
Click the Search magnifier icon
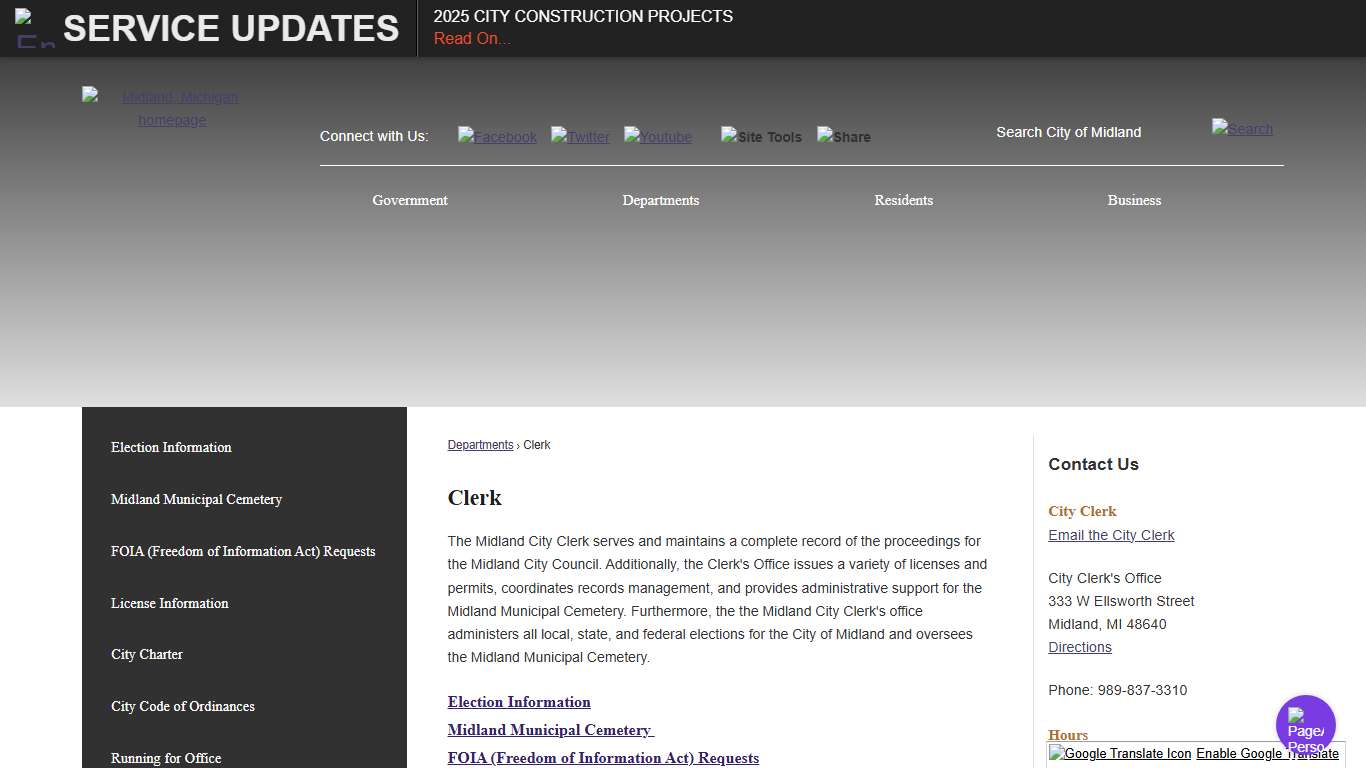pos(1242,129)
